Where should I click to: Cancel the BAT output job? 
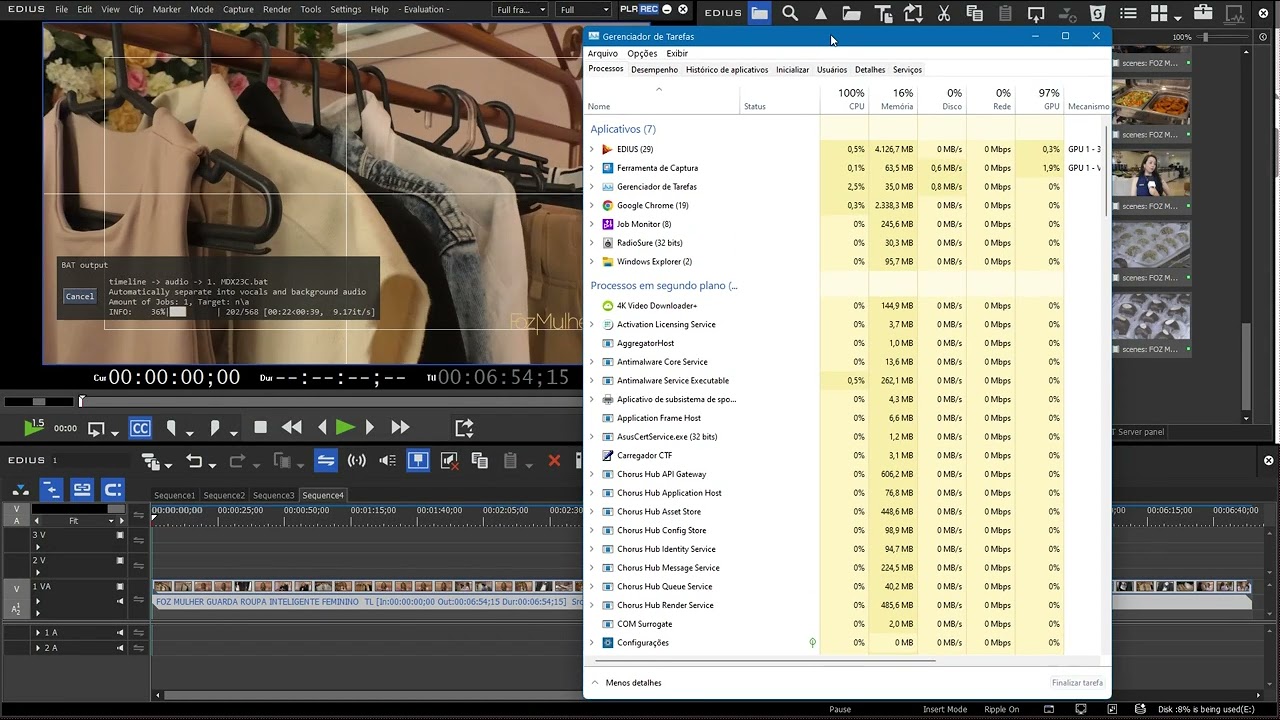79,296
